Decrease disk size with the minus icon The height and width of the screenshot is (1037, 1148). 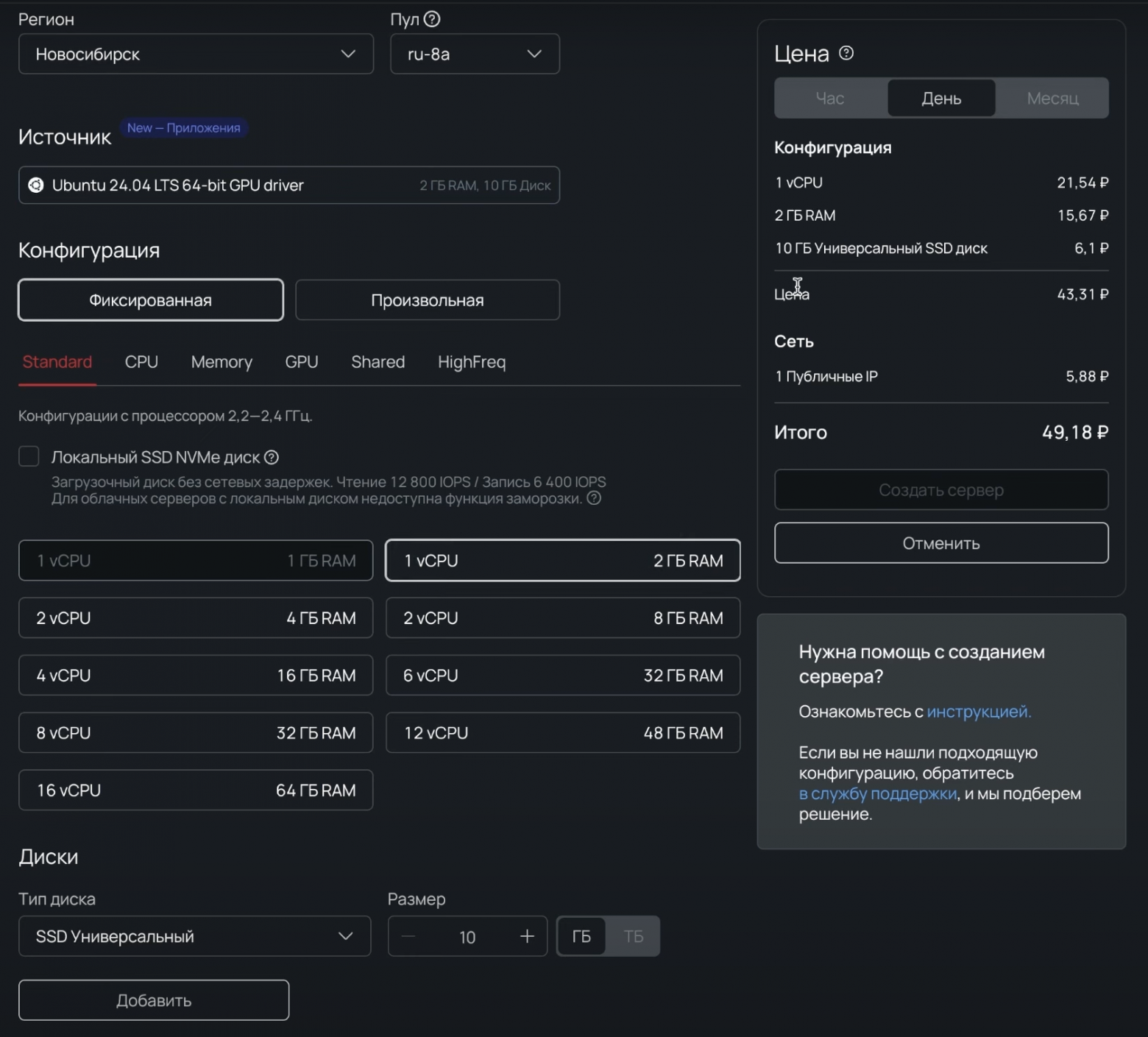coord(409,936)
